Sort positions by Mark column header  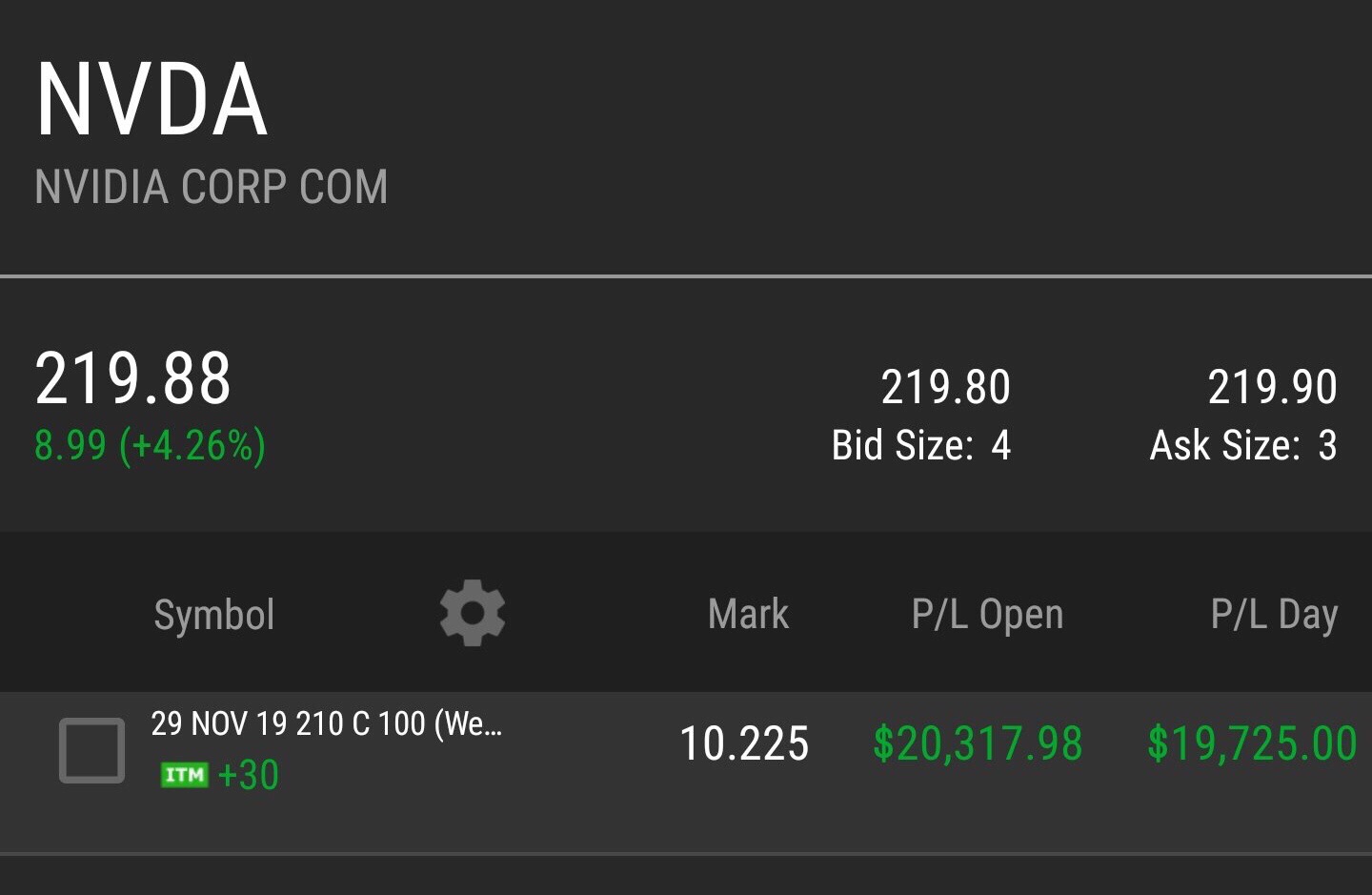pos(749,614)
